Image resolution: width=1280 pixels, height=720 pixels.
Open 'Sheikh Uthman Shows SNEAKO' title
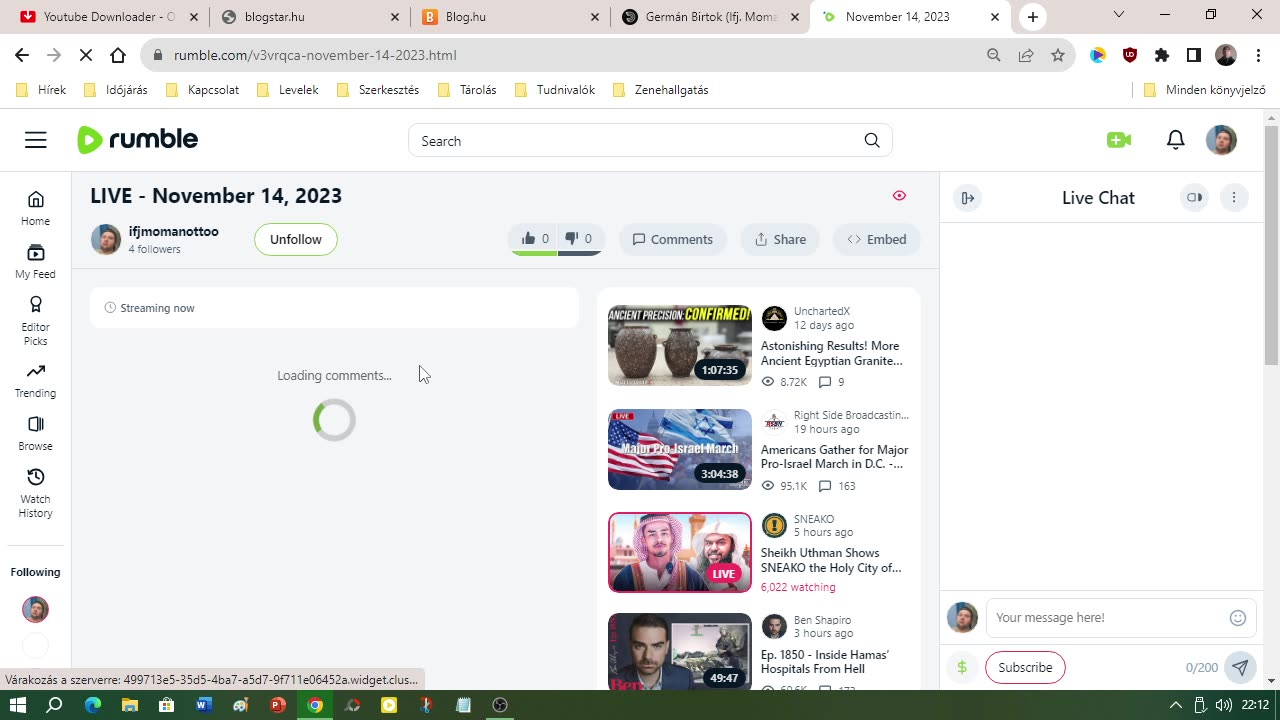pos(831,560)
